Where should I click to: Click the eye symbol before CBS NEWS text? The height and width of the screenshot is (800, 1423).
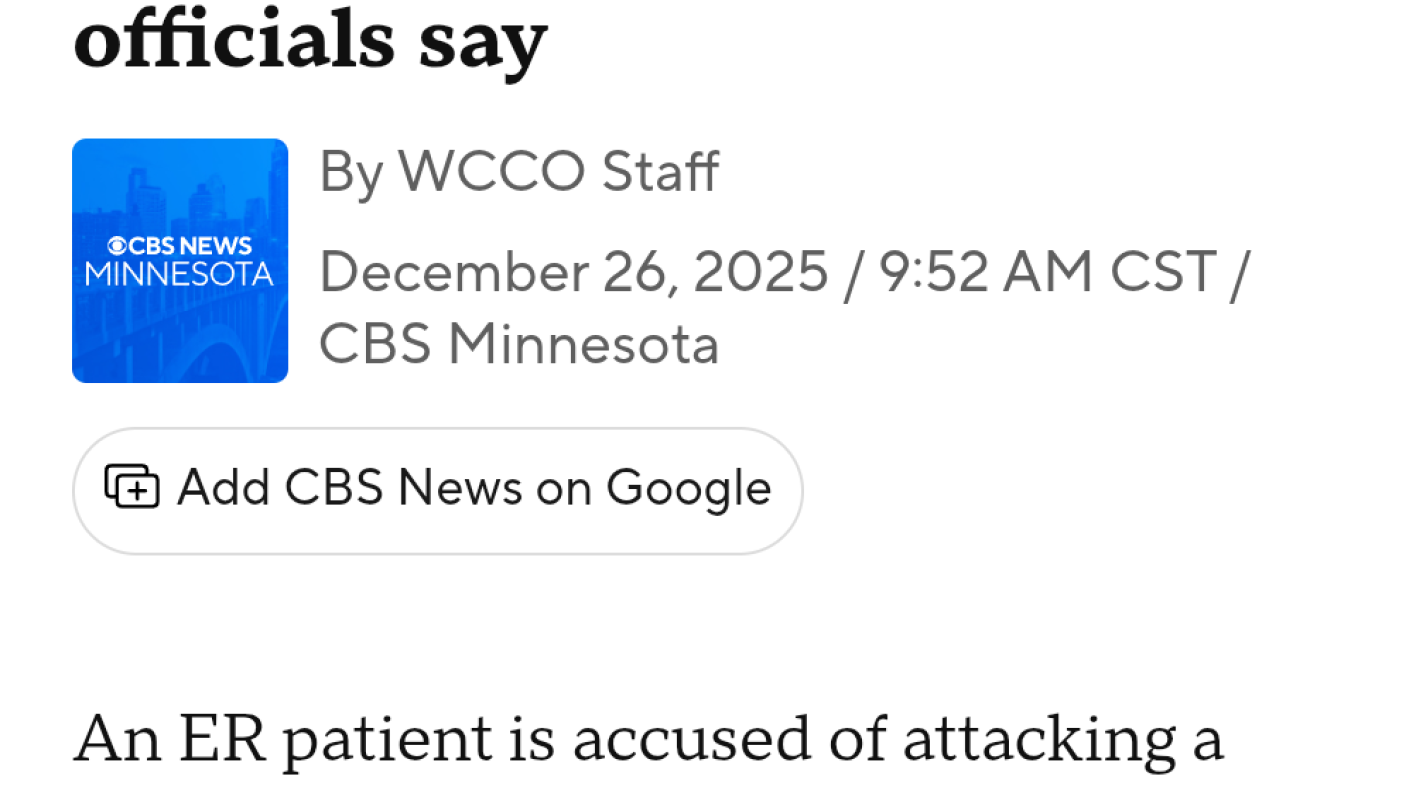[117, 245]
